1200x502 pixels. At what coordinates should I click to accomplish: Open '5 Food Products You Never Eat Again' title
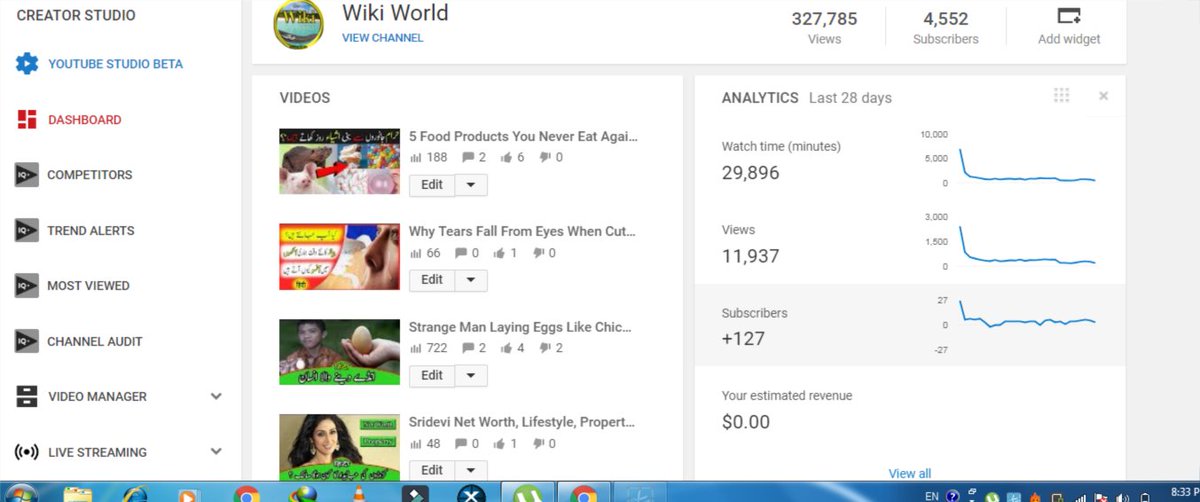point(523,136)
